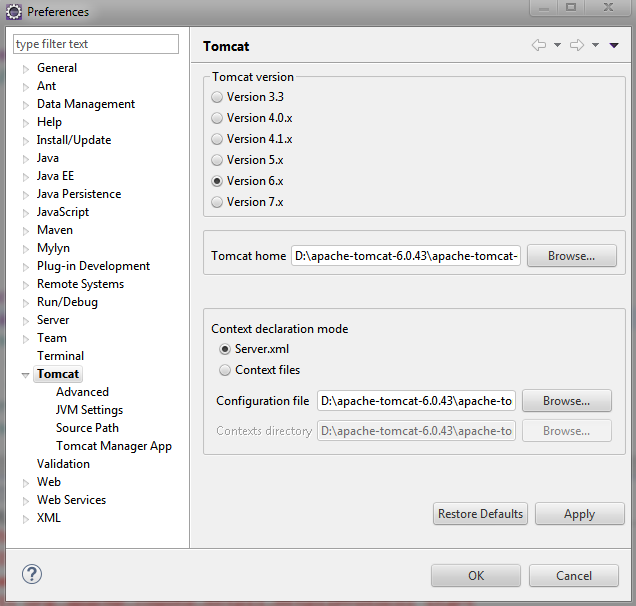The image size is (636, 606).
Task: Expand the Data Management node
Action: tap(26, 105)
